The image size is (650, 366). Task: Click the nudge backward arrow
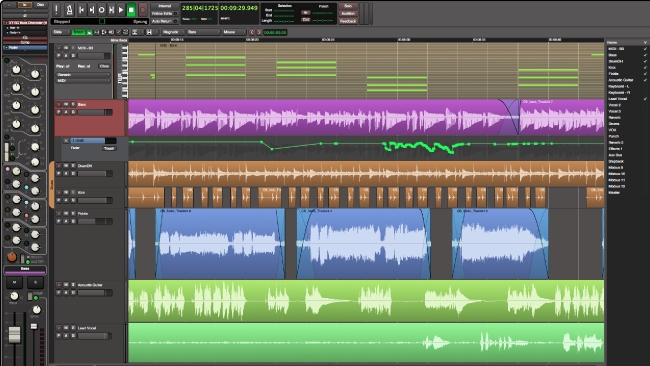[x=252, y=32]
